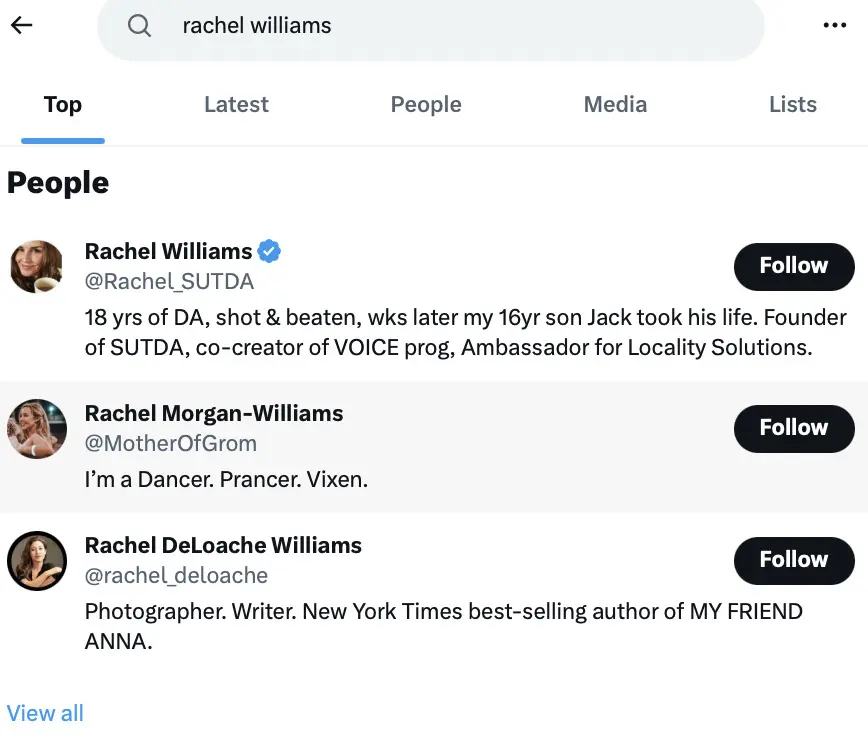The image size is (868, 754).
Task: Follow Rachel Williams @Rachel_SUTDA
Action: (793, 266)
